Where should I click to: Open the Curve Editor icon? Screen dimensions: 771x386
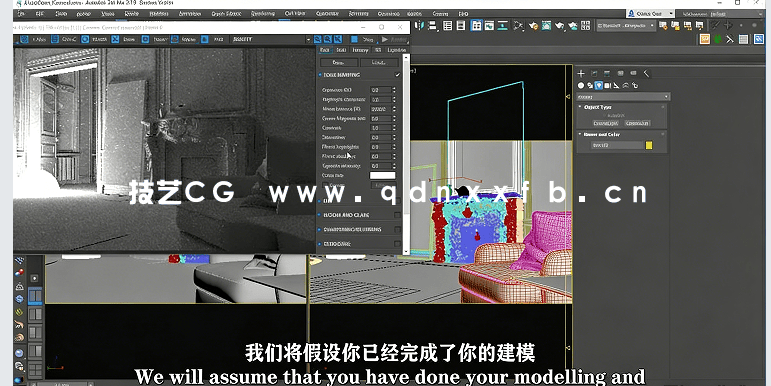pos(489,26)
